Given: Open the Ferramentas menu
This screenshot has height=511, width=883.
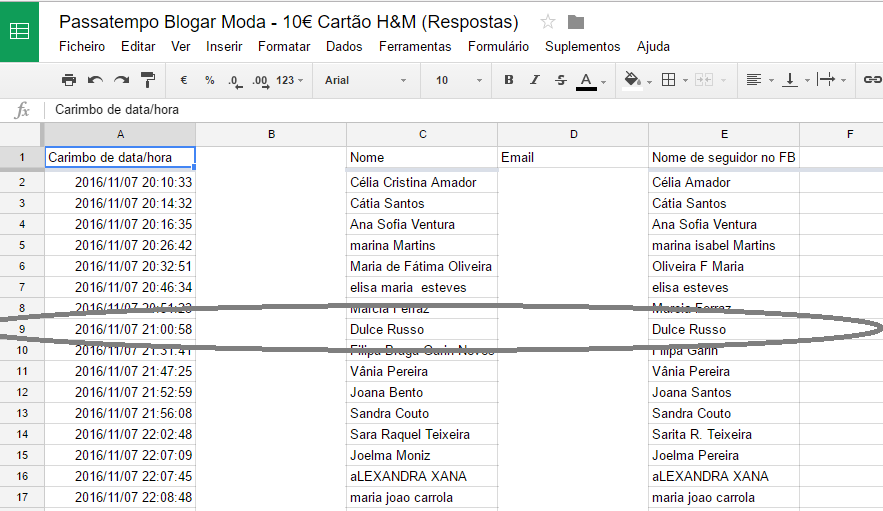Looking at the screenshot, I should click(x=415, y=47).
